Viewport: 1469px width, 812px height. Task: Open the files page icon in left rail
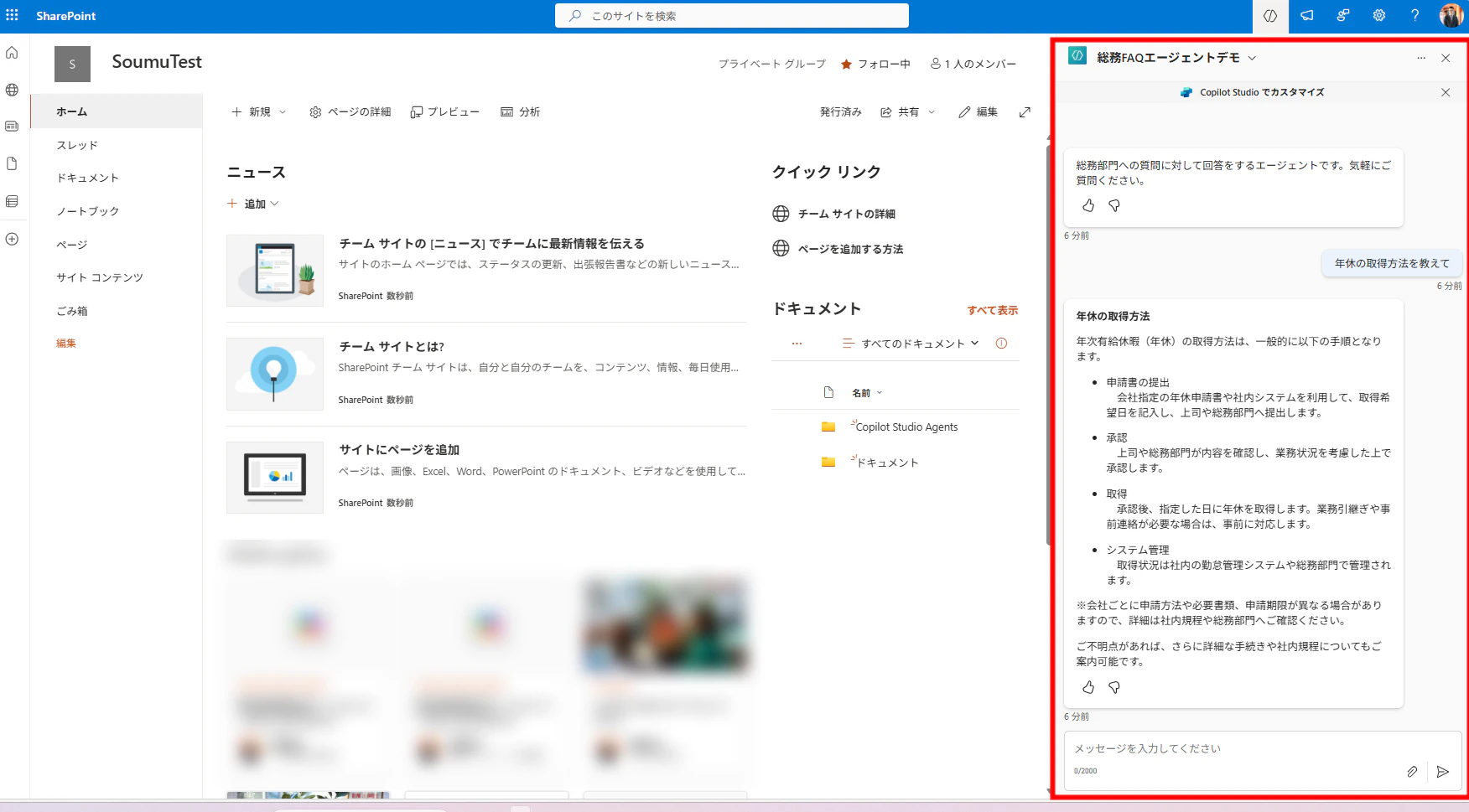click(x=12, y=163)
